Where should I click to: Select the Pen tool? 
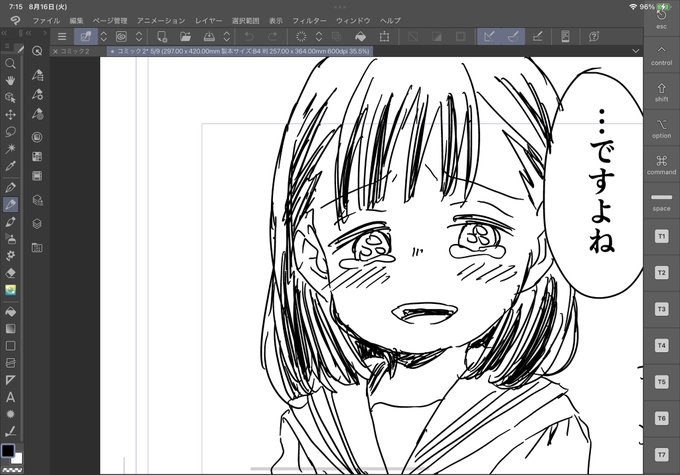[x=10, y=187]
